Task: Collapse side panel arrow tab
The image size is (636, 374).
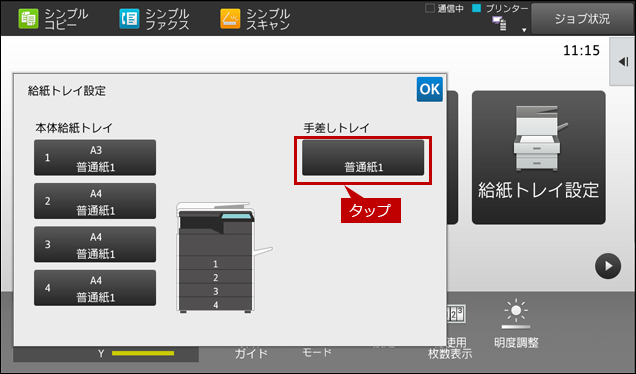Action: pos(623,62)
